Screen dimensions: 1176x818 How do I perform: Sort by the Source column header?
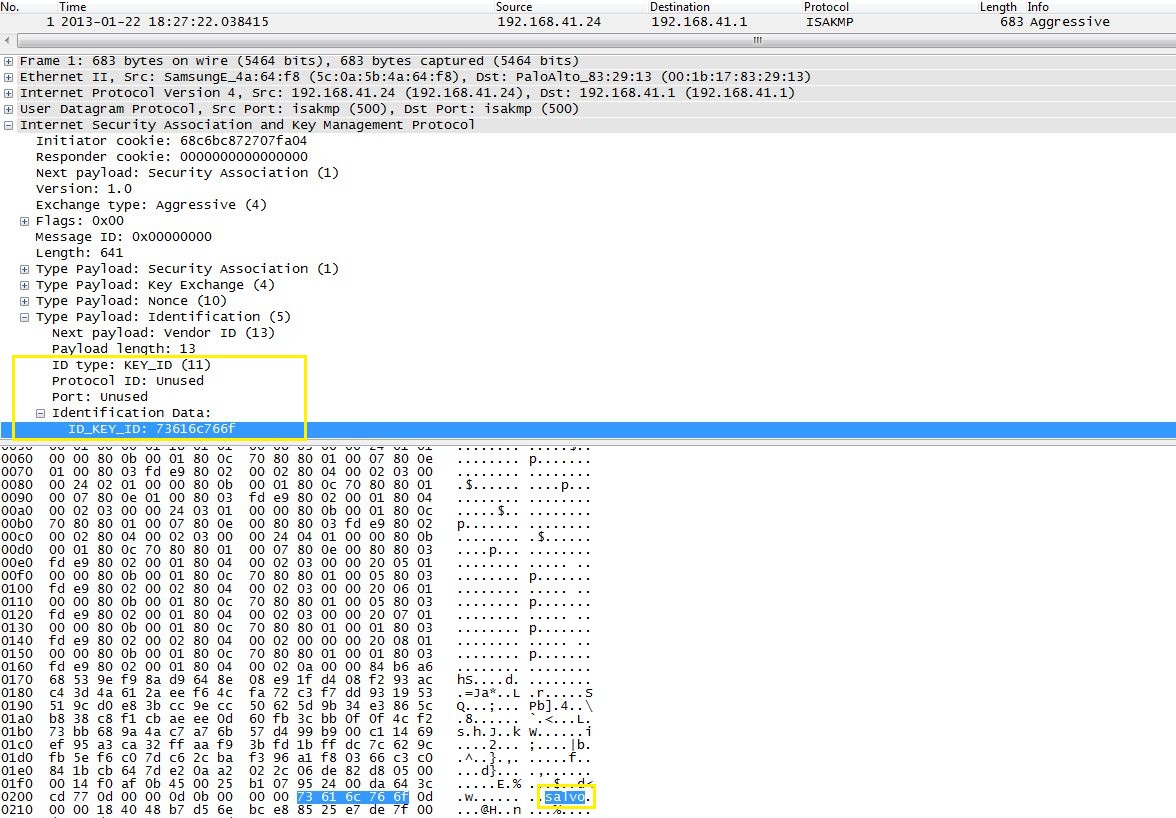[514, 7]
